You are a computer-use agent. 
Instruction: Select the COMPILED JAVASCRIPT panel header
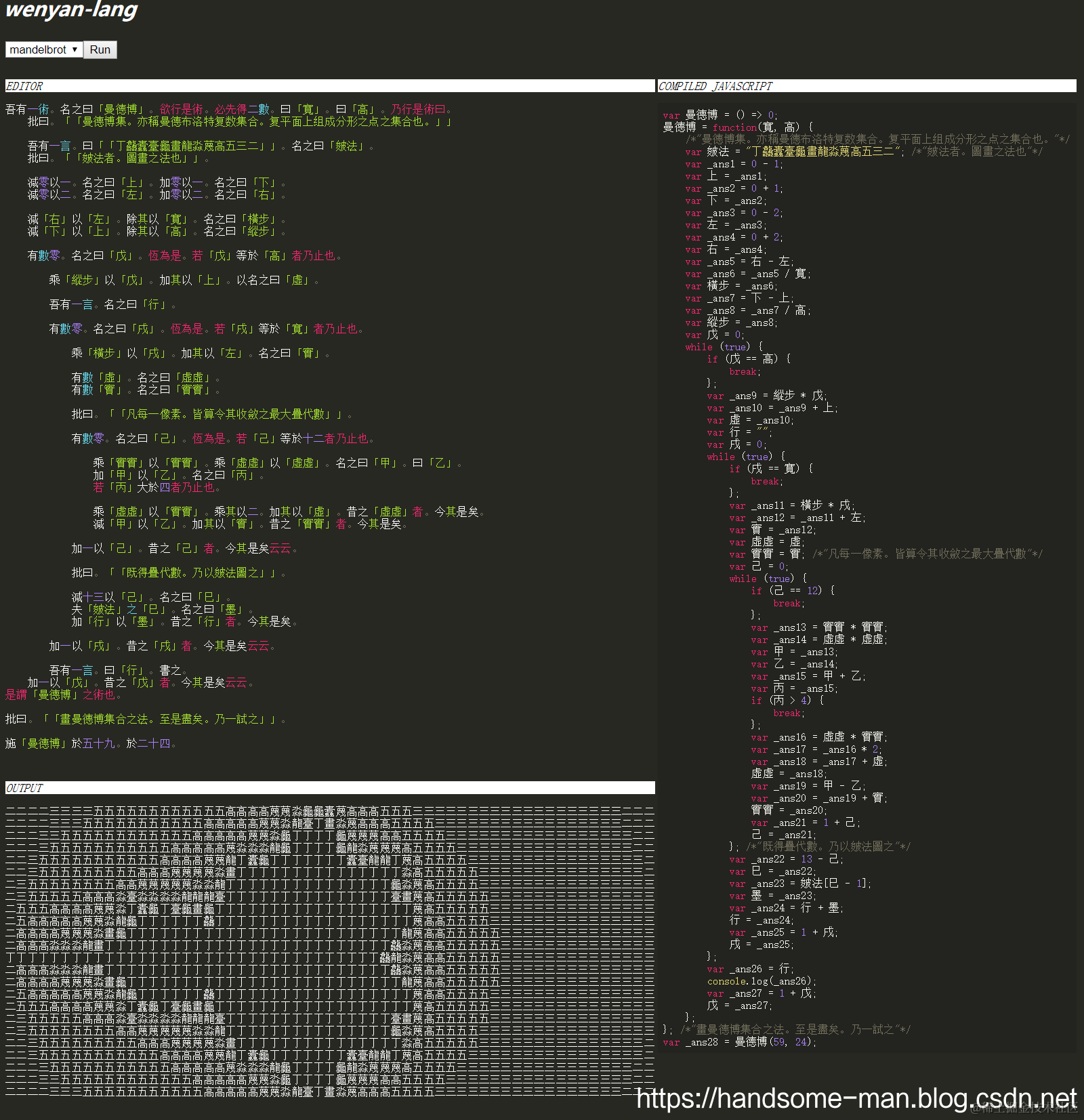(867, 86)
